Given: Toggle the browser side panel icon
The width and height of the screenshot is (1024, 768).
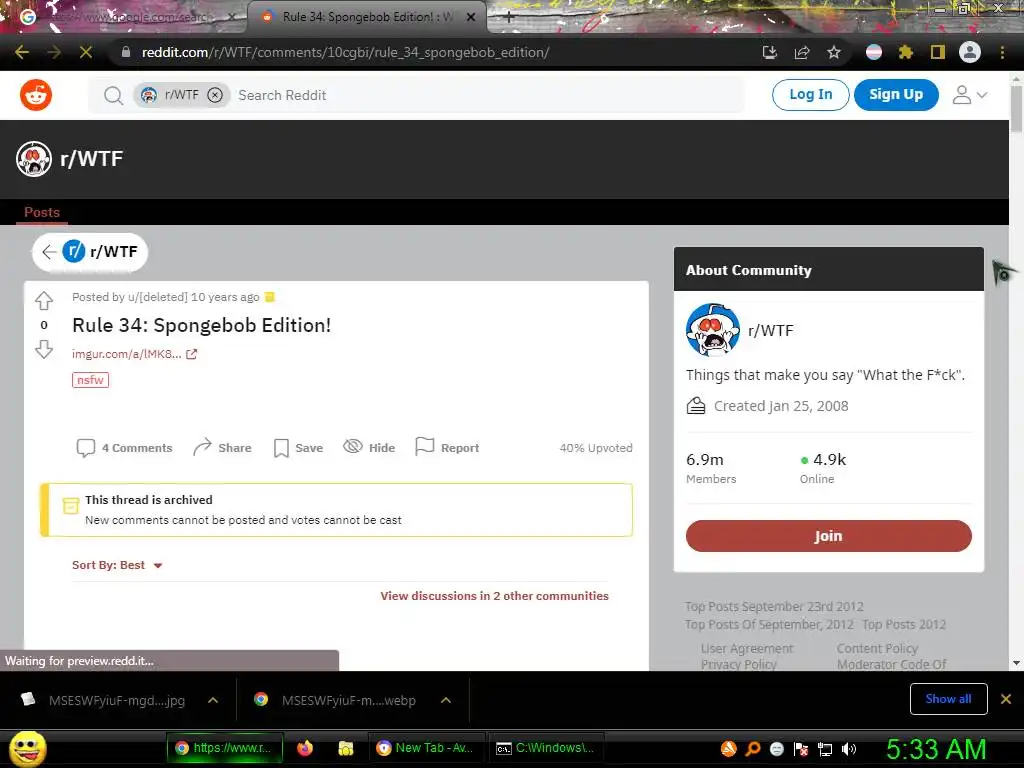Looking at the screenshot, I should (938, 52).
